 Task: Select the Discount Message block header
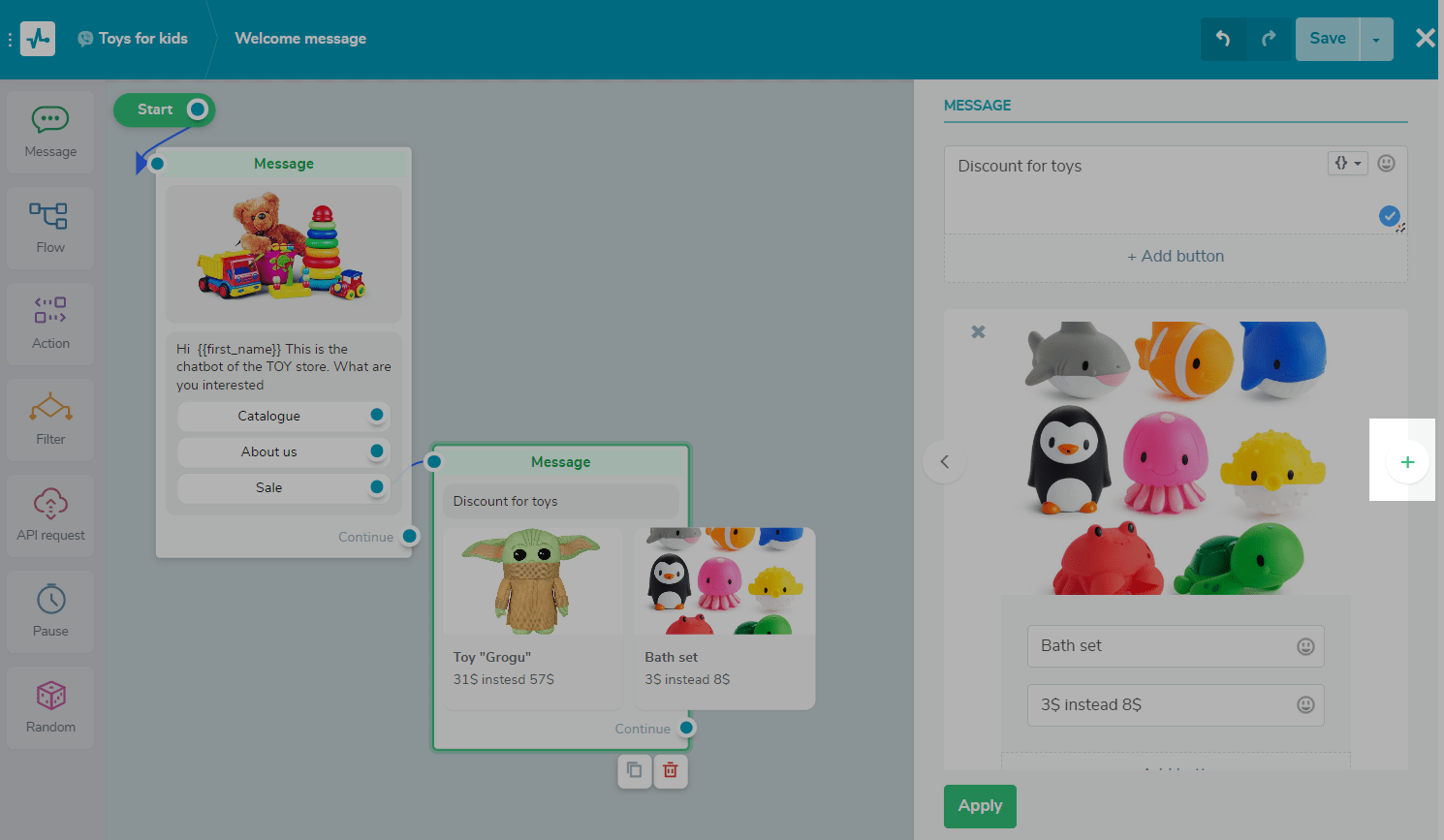click(561, 462)
